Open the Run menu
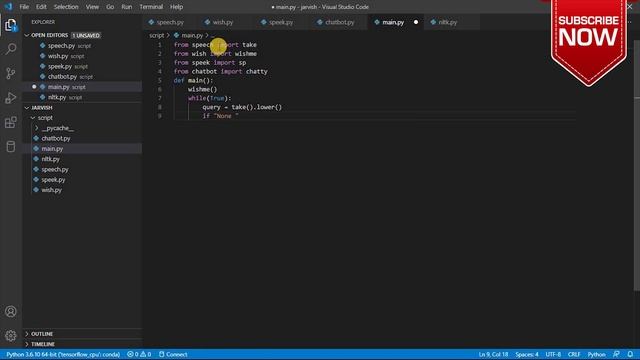640x360 pixels. (127, 7)
